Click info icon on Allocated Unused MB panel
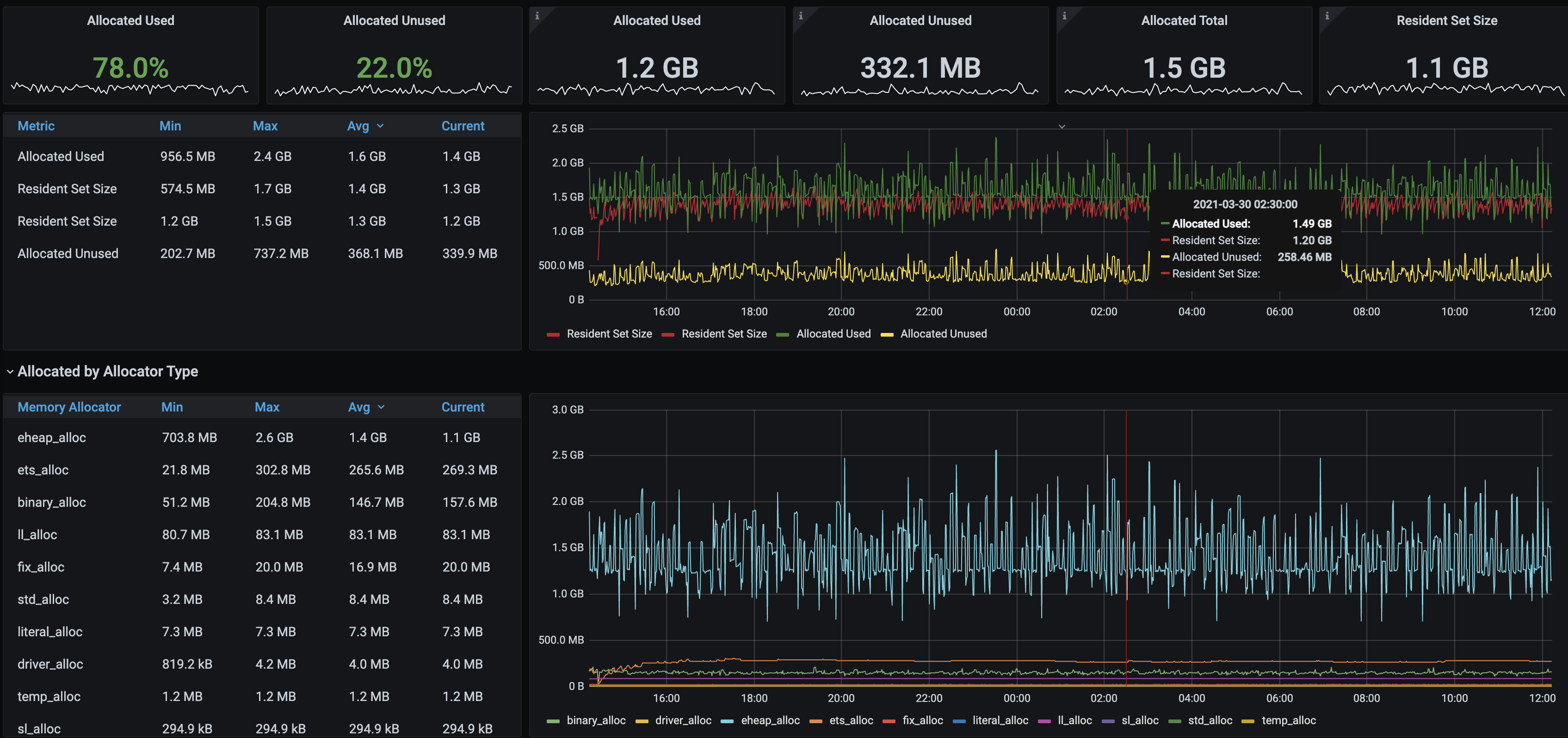The height and width of the screenshot is (738, 1568). click(801, 16)
